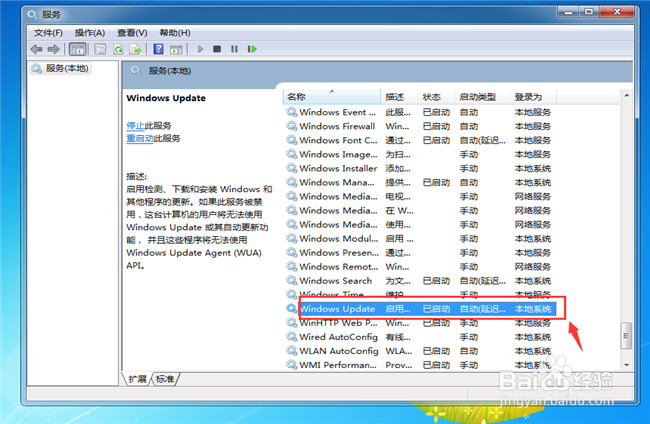Select the Windows Font C... service
Viewport: 650px width, 424px height.
pyautogui.click(x=420, y=141)
